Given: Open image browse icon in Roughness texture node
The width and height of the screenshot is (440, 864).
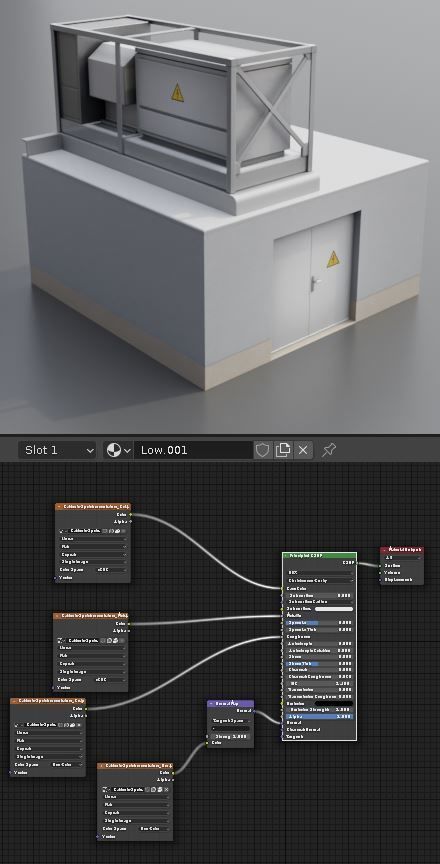Looking at the screenshot, I should pyautogui.click(x=18, y=725).
